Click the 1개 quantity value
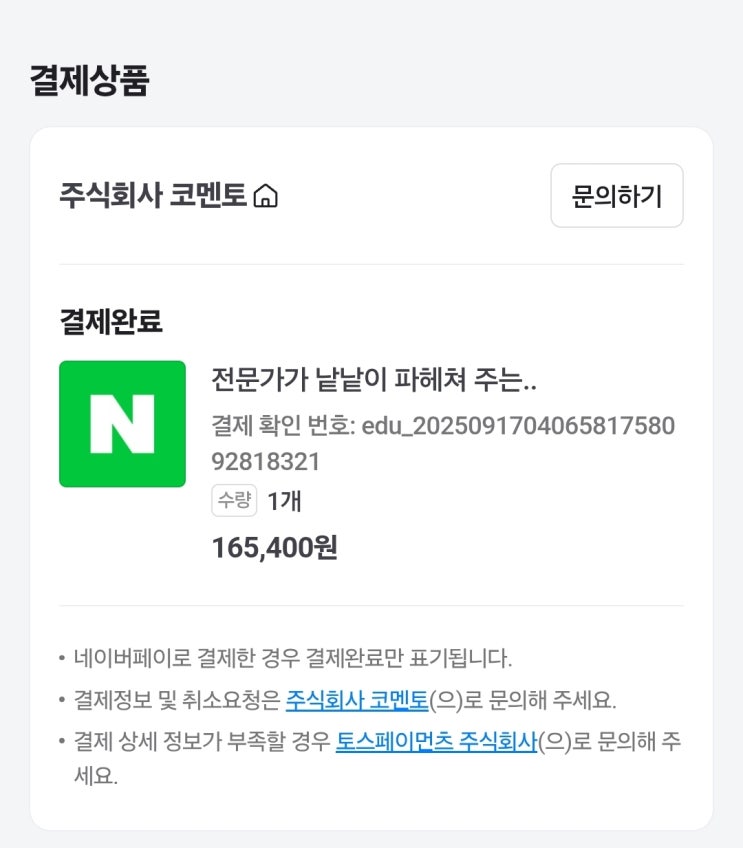This screenshot has height=848, width=743. coord(284,500)
